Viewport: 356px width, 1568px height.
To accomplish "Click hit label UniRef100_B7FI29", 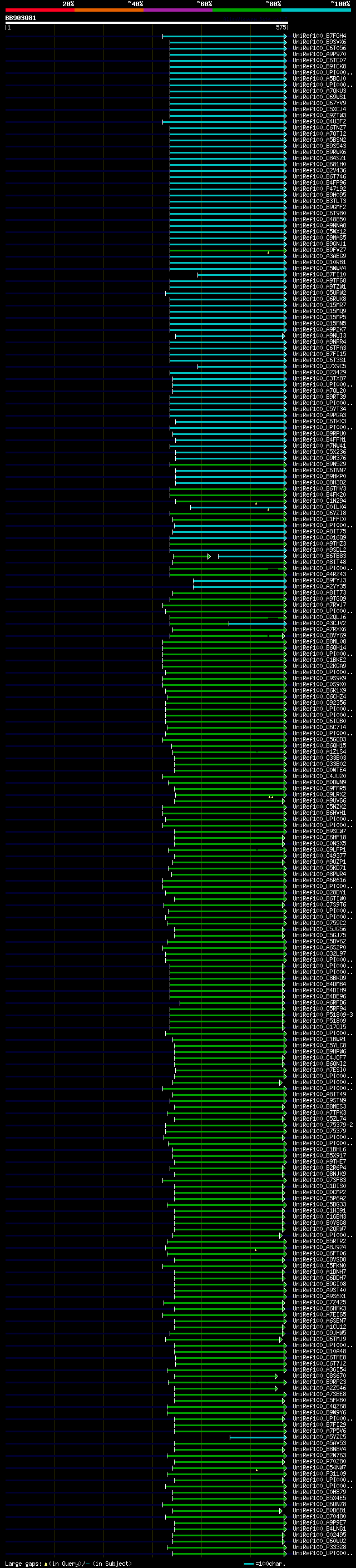I will point(319,1424).
